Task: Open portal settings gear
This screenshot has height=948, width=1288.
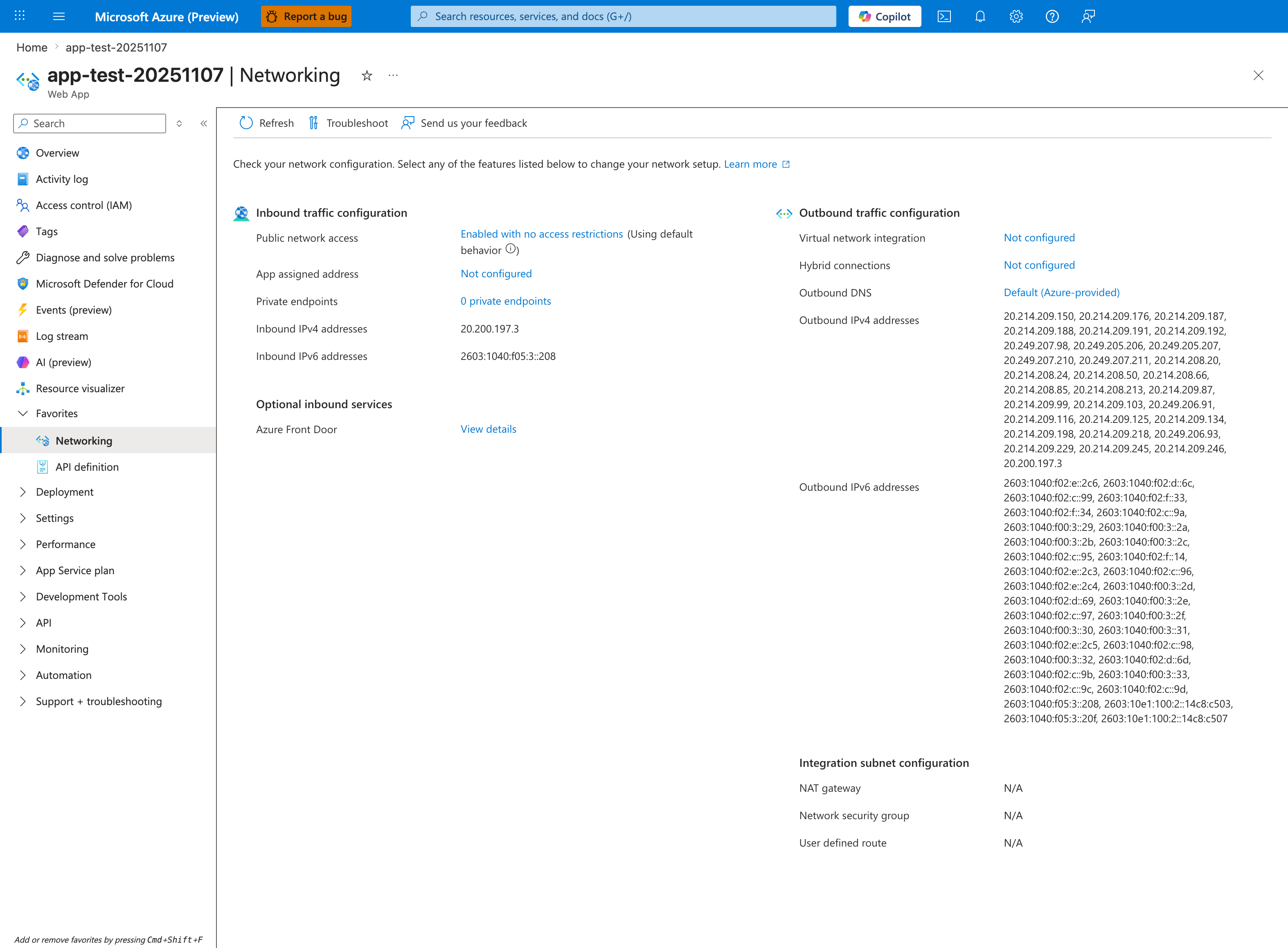Action: (x=1016, y=16)
